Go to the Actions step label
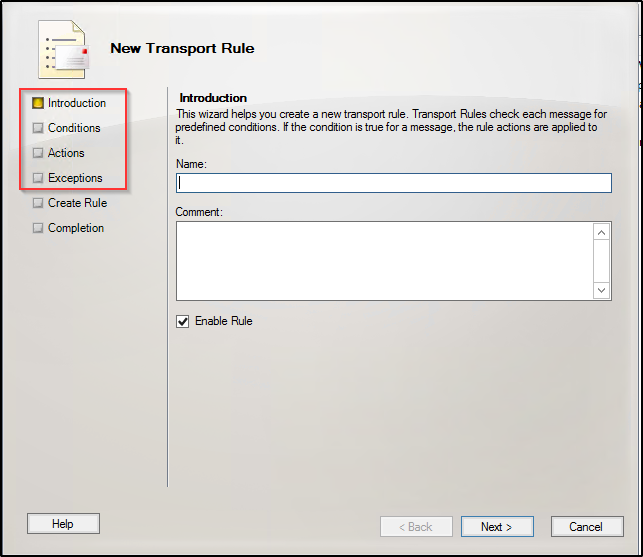The height and width of the screenshot is (557, 643). (66, 153)
